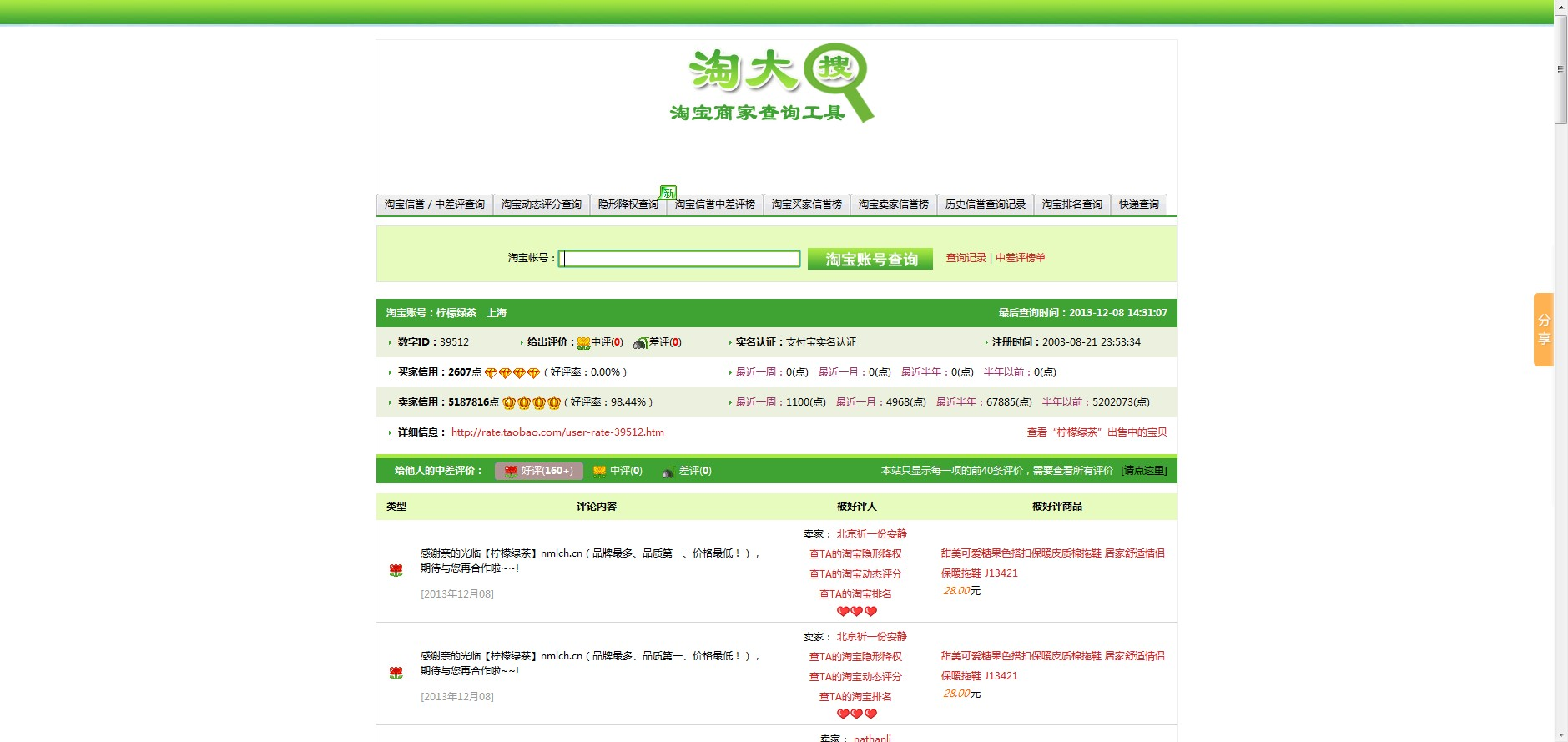Open the 淘宝卖家信誉榜 tab
1568x742 pixels.
(894, 204)
